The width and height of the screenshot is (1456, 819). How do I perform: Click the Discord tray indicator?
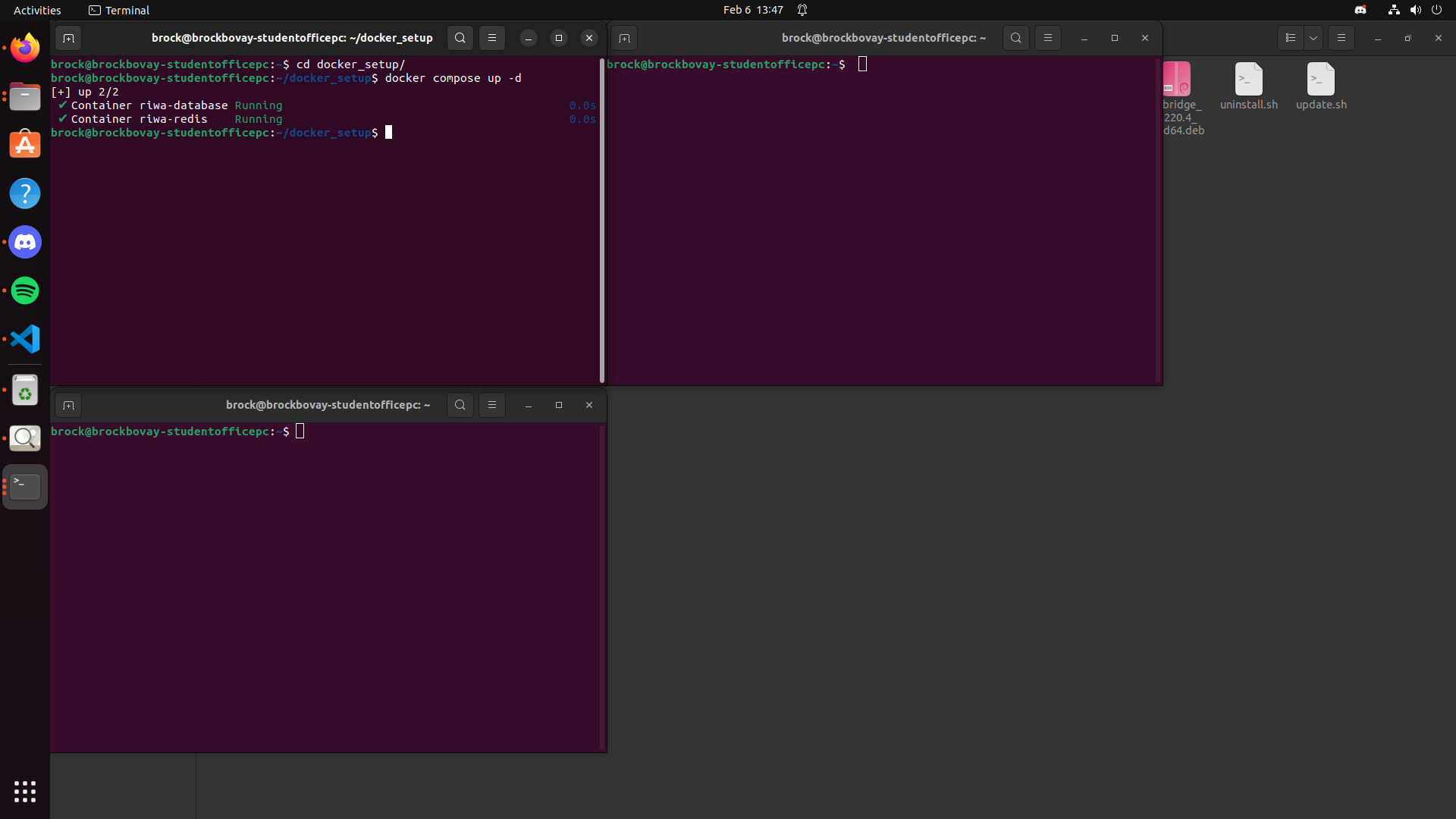click(x=1360, y=10)
